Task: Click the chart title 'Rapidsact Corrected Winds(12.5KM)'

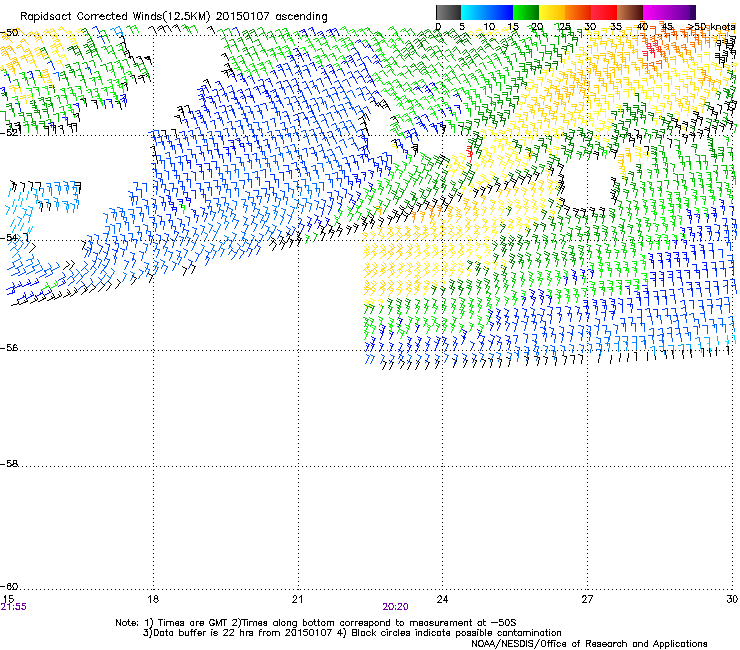Action: [x=115, y=17]
